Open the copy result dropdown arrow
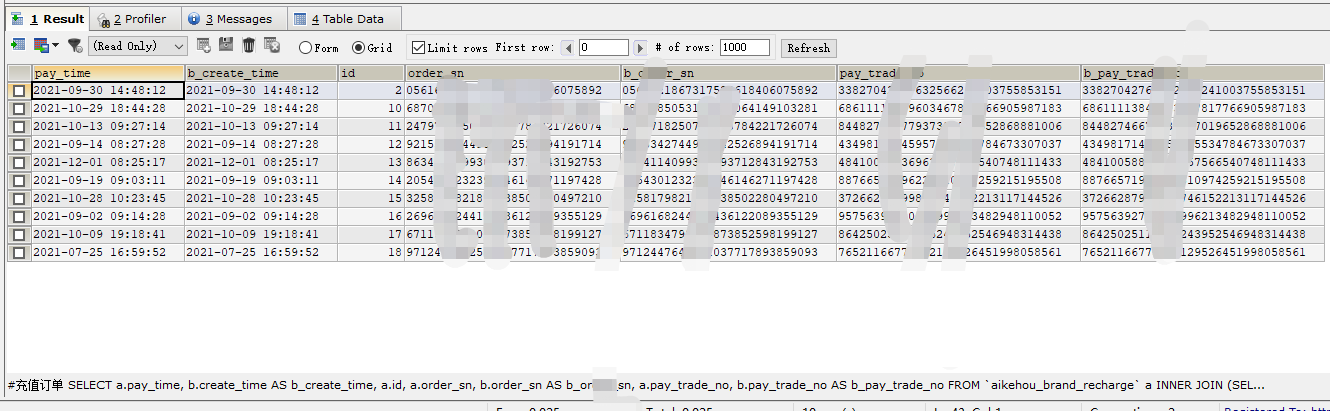Image resolution: width=1330 pixels, height=411 pixels. point(55,45)
